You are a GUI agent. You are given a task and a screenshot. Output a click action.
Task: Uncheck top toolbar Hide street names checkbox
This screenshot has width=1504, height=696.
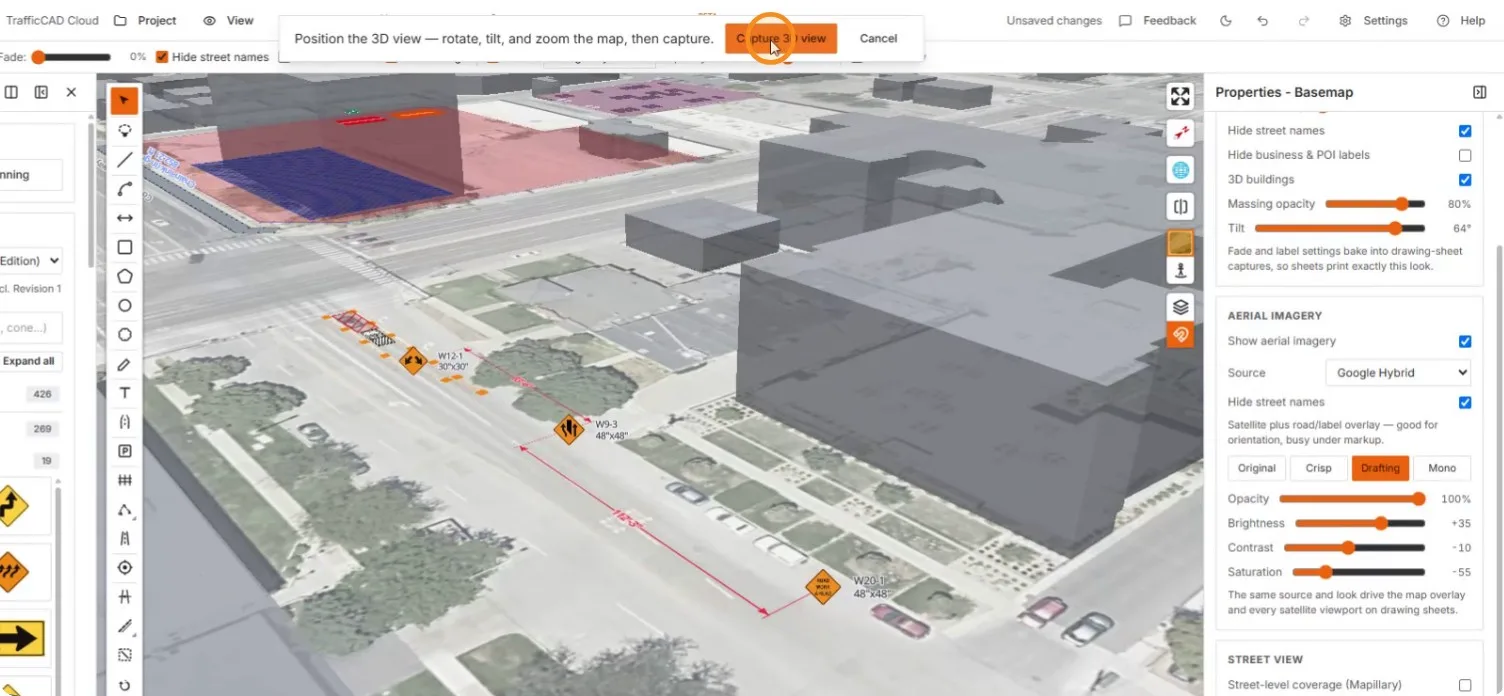point(162,57)
